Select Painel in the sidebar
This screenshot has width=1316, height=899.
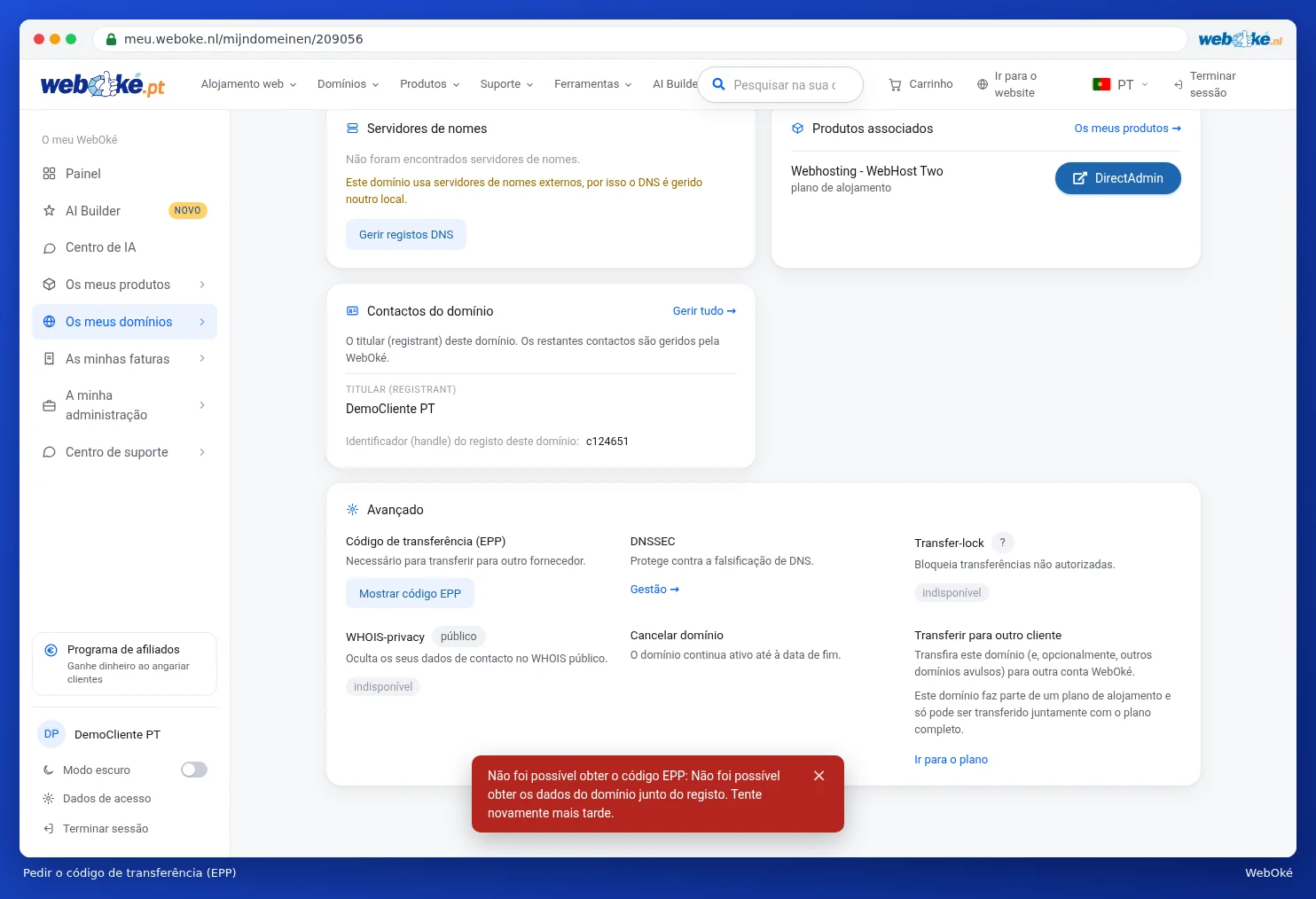click(x=124, y=174)
